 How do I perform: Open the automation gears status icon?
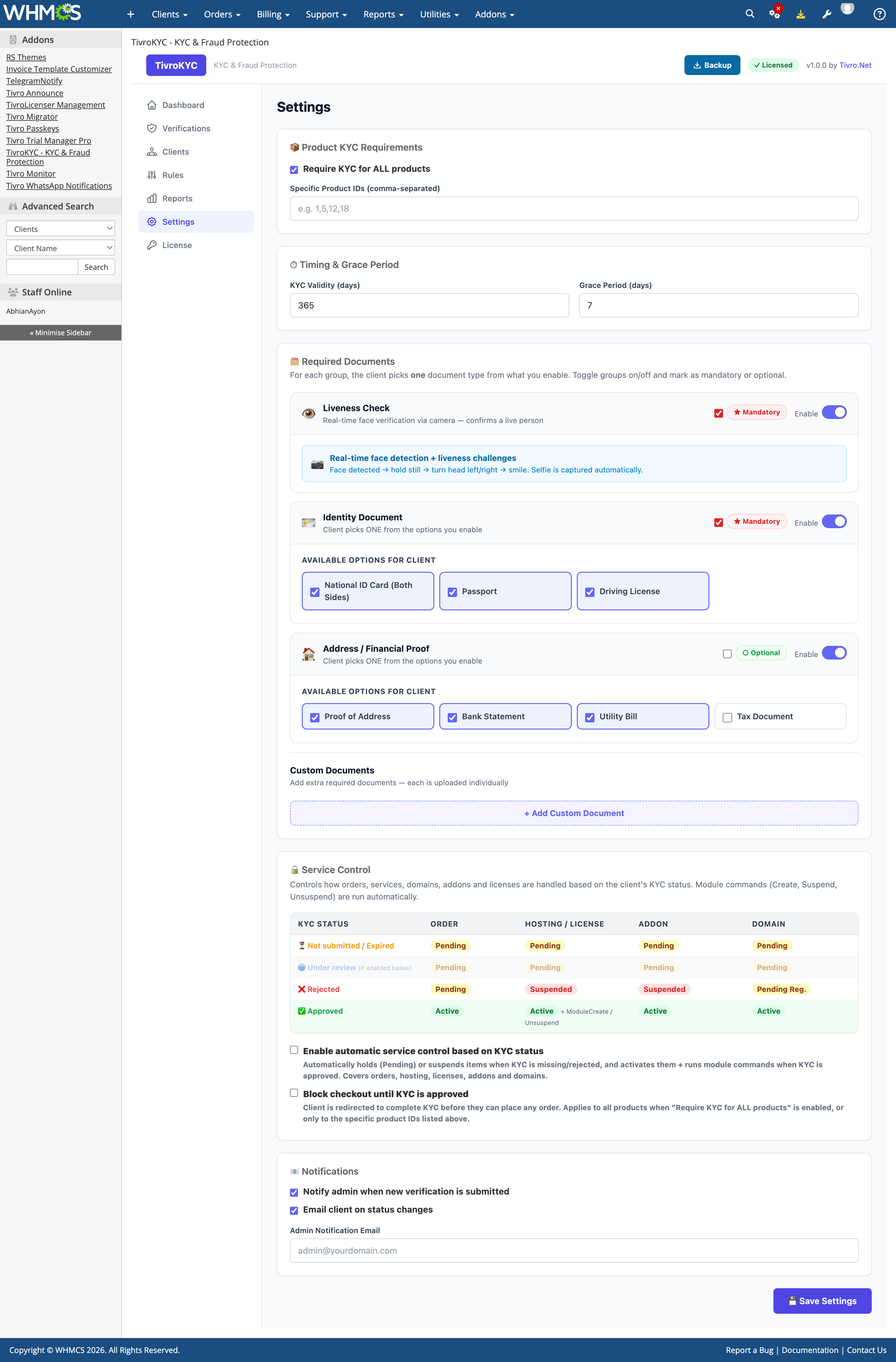pos(774,14)
